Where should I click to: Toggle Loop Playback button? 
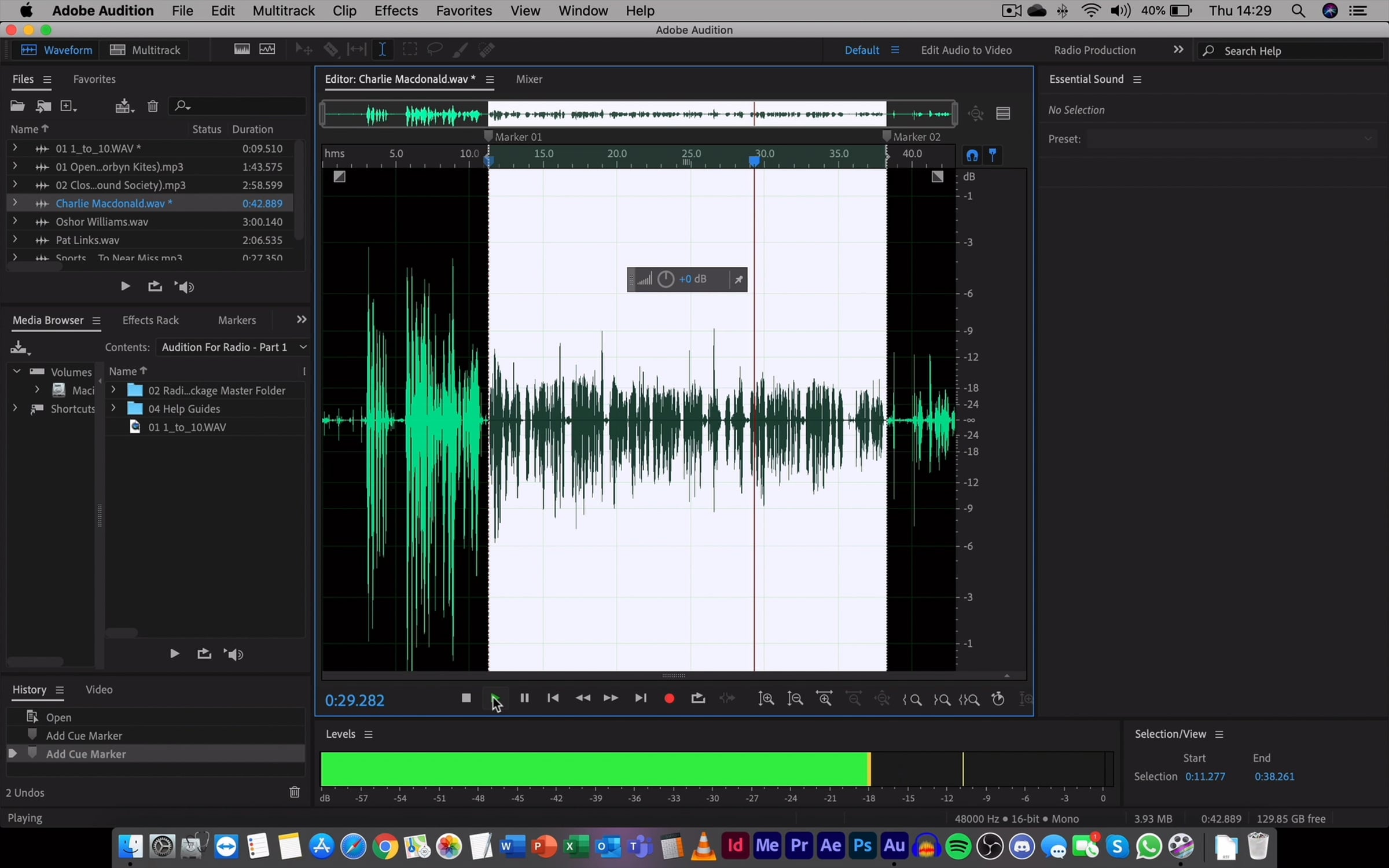tap(698, 698)
